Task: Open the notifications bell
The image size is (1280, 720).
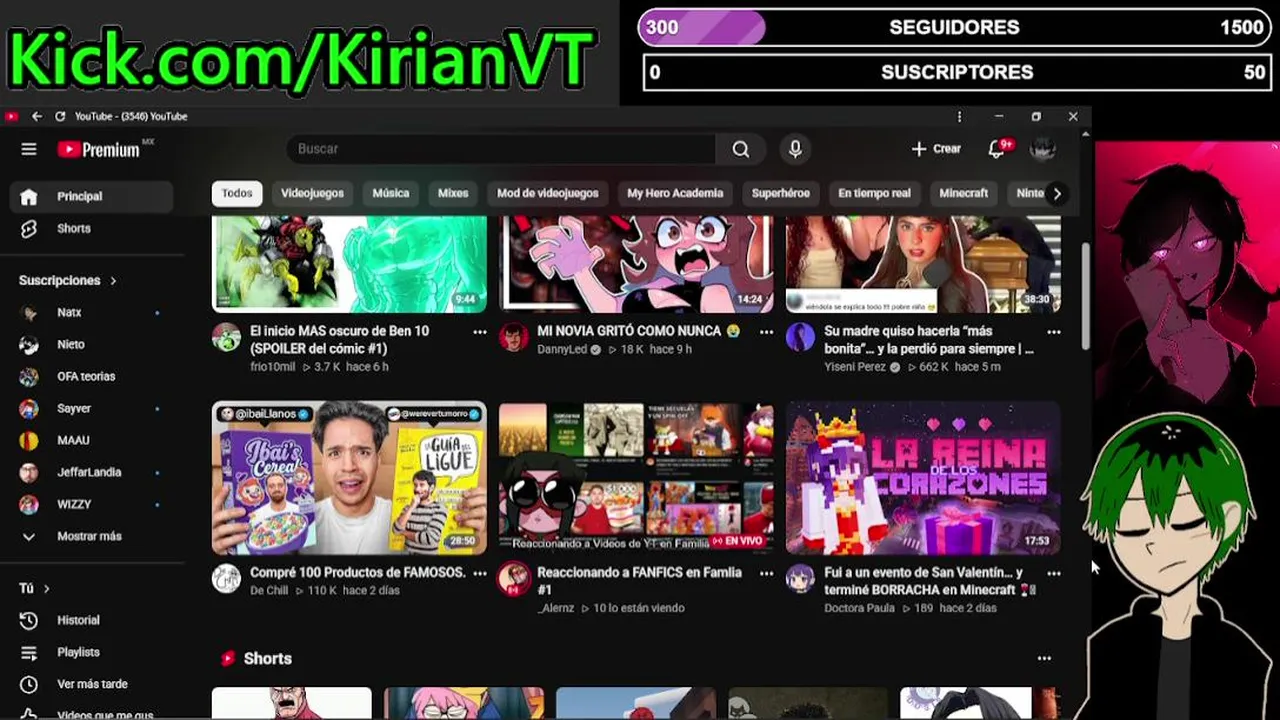Action: pyautogui.click(x=998, y=149)
